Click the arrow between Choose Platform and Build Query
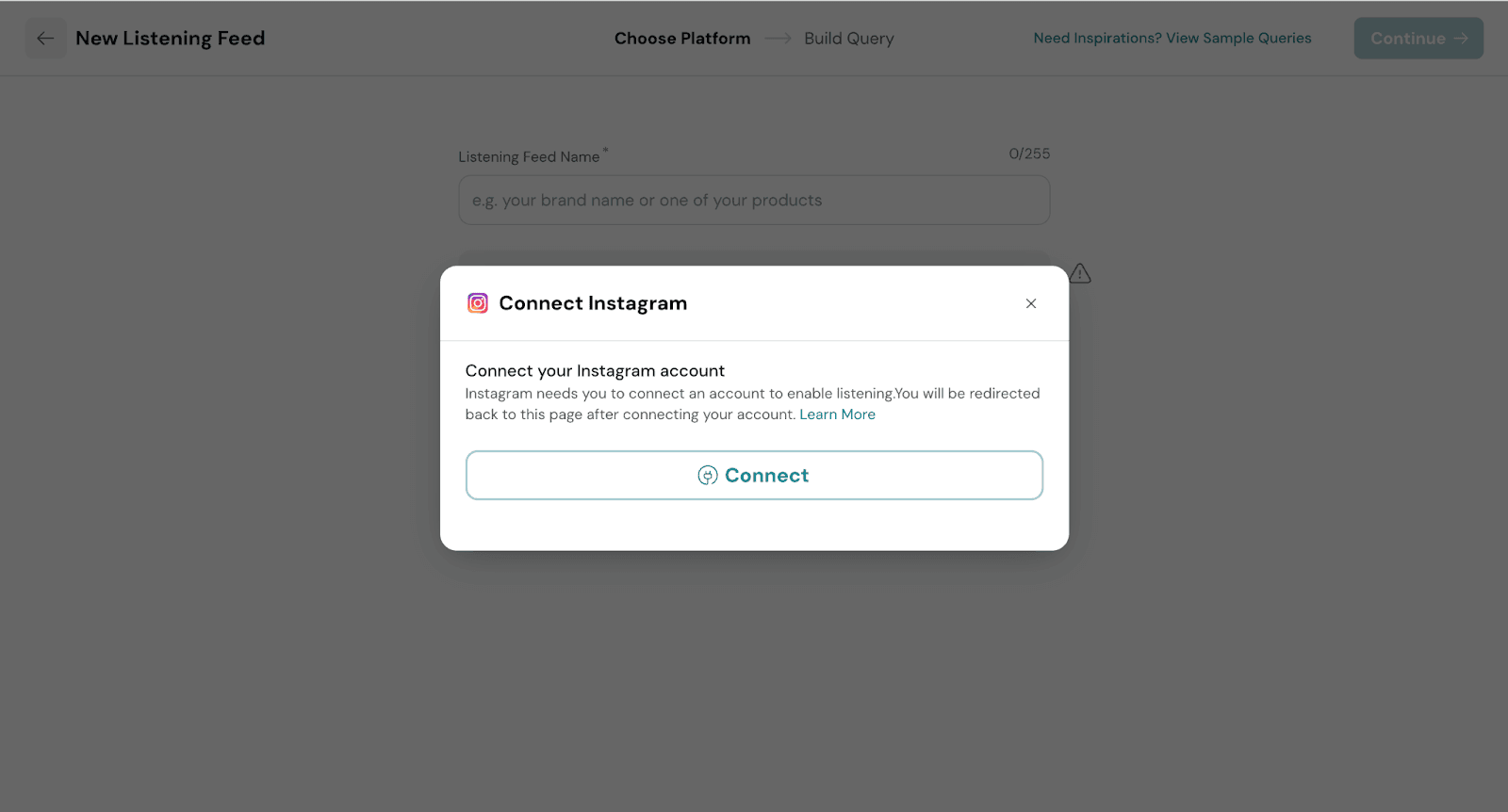The width and height of the screenshot is (1508, 812). click(778, 39)
